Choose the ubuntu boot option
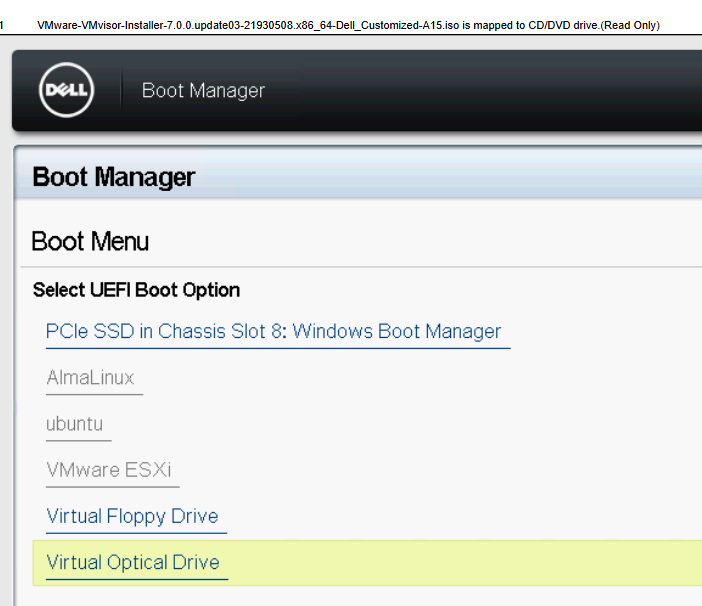The image size is (702, 606). click(74, 424)
